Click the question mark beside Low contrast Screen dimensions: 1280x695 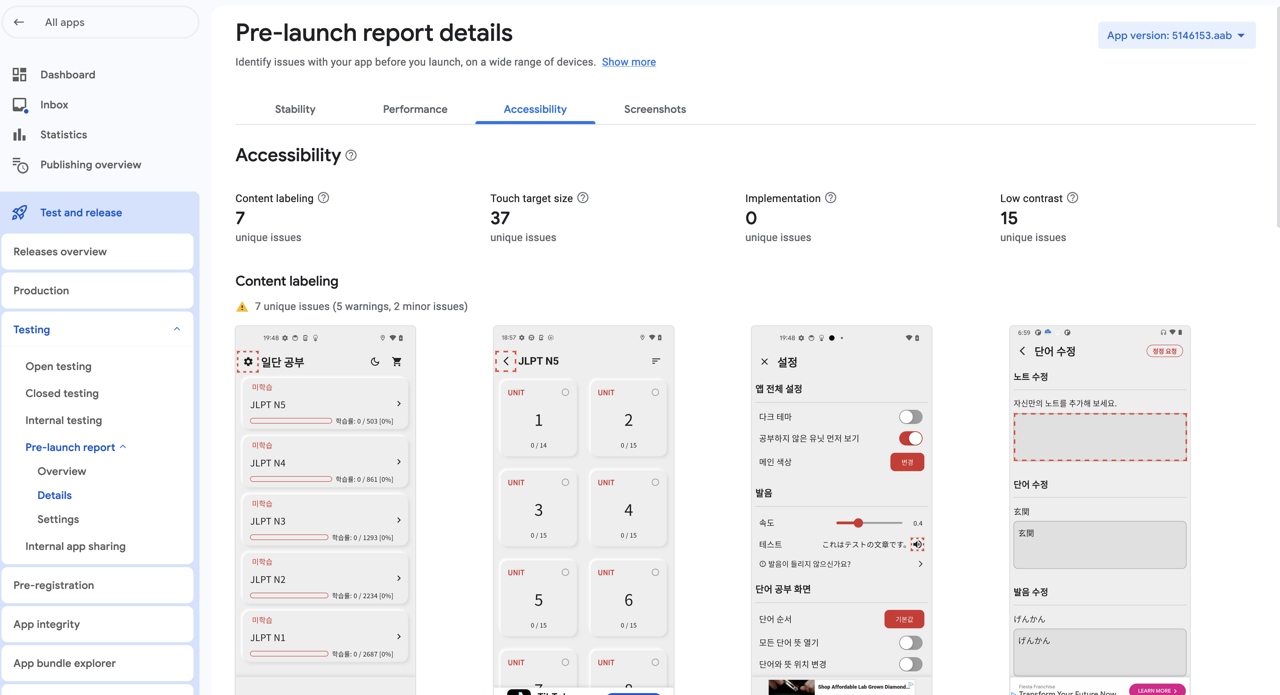click(1073, 198)
